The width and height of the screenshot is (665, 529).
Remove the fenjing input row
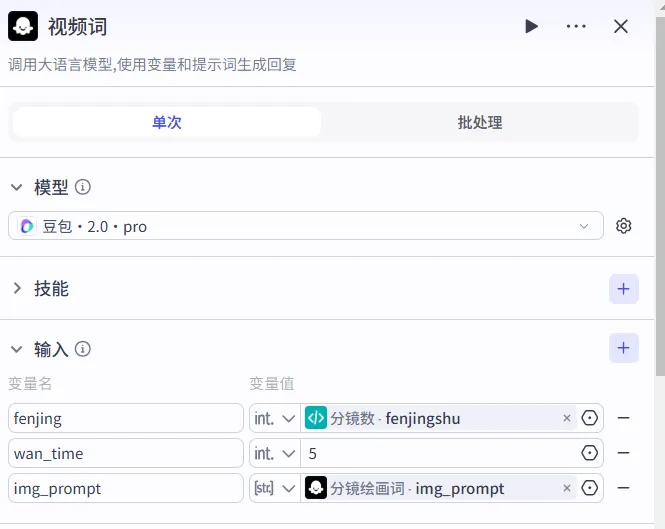pyautogui.click(x=623, y=418)
